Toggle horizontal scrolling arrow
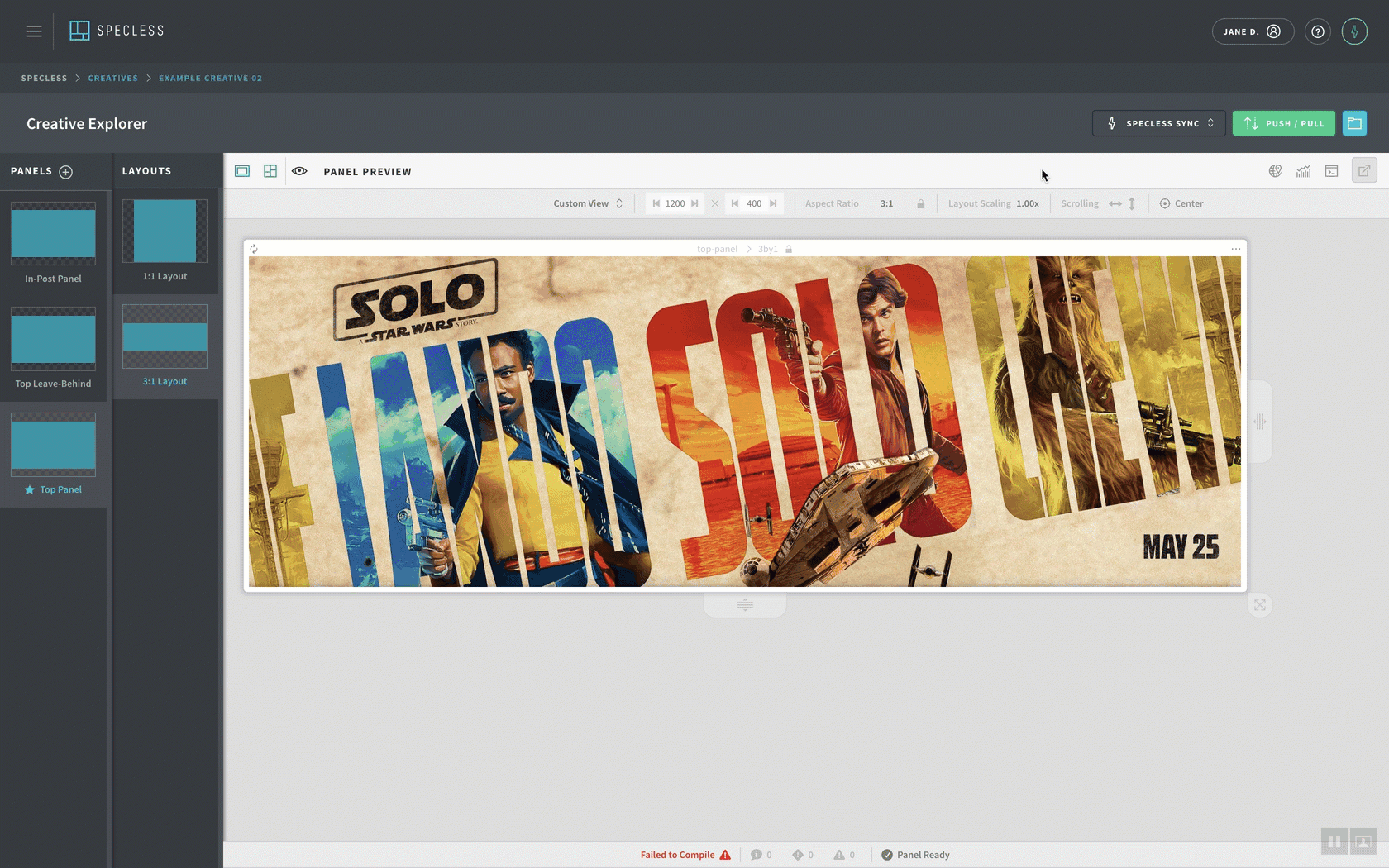 click(1115, 203)
